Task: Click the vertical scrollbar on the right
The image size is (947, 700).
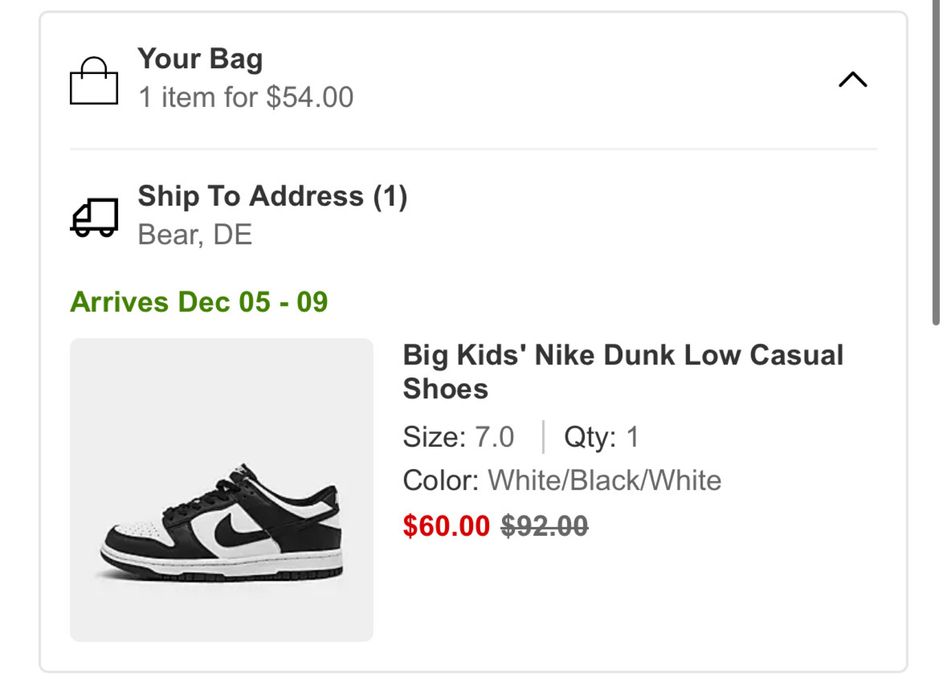Action: coord(935,160)
